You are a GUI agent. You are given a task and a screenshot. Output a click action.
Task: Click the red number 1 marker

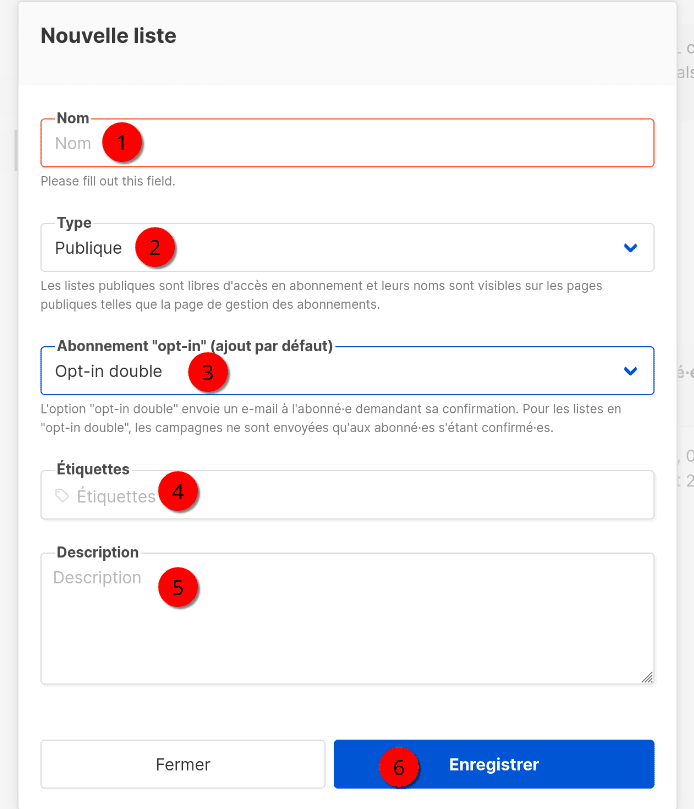point(122,143)
